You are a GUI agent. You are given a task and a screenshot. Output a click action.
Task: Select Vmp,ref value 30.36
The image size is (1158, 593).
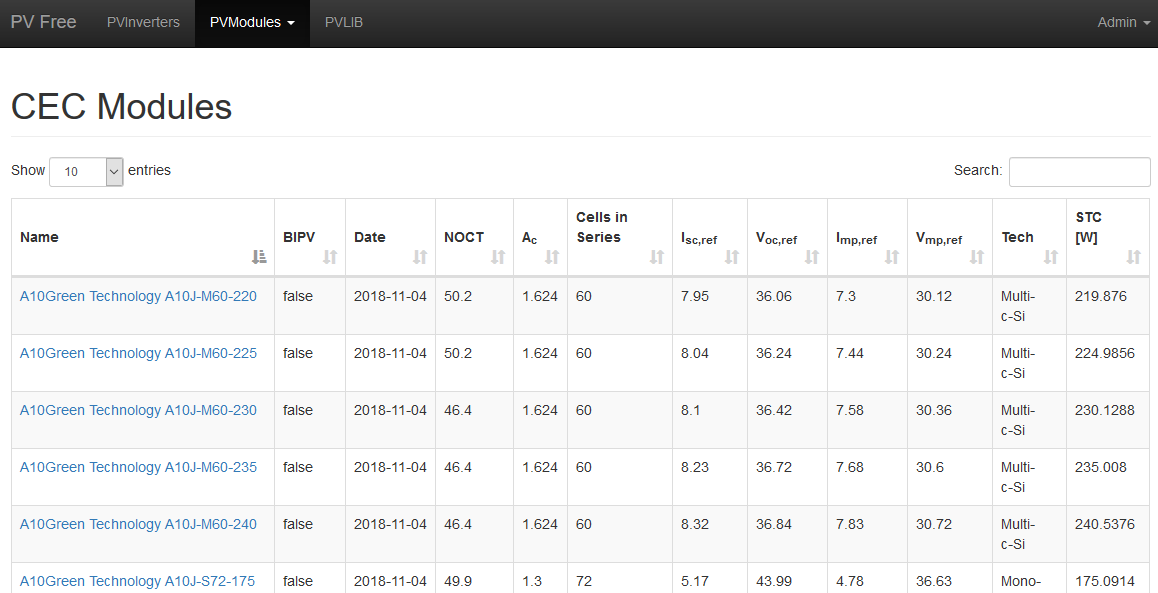click(x=933, y=410)
